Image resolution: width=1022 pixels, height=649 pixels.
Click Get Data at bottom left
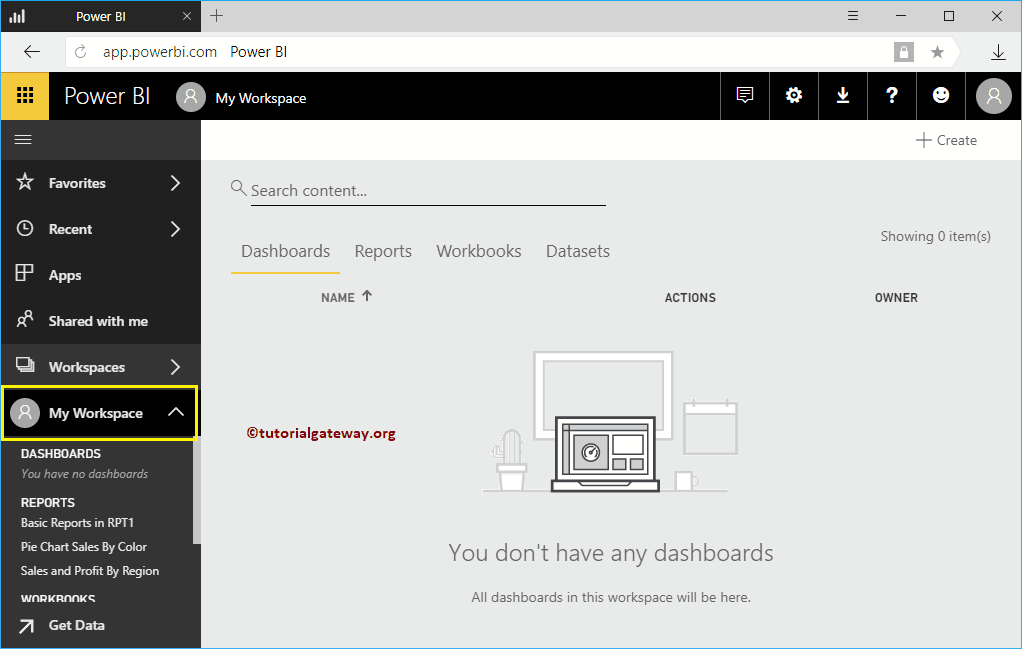[76, 626]
